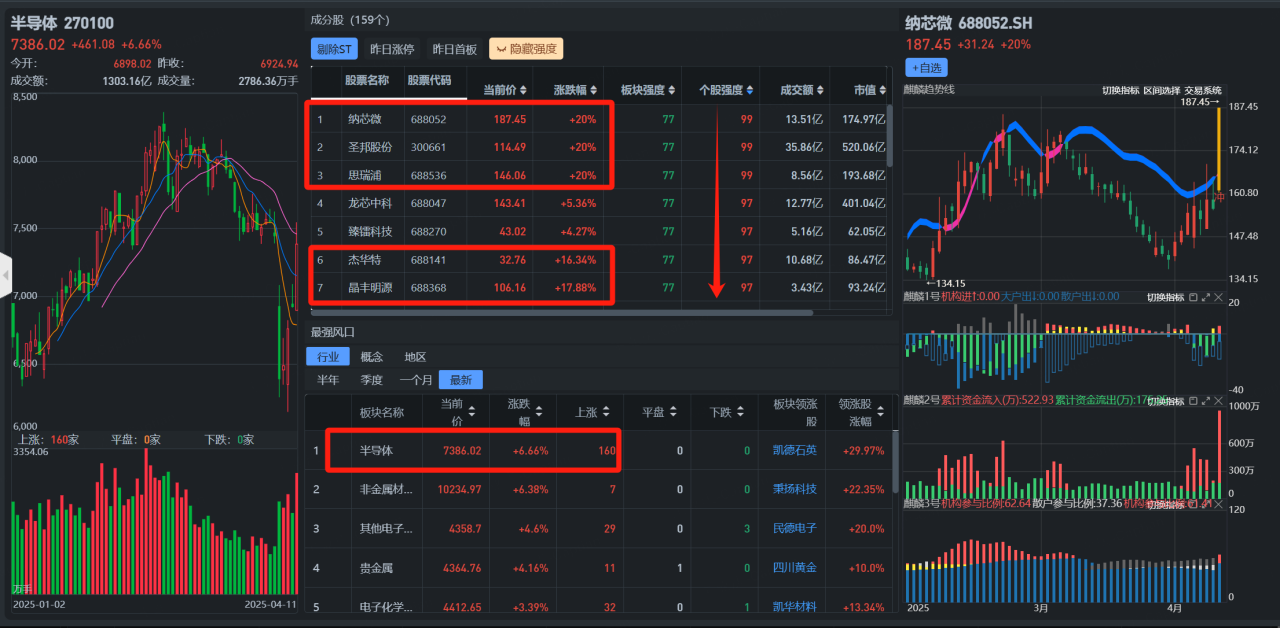Screen dimensions: 1280x628
Task: Open the 区间选择 menu
Action: click(1162, 90)
